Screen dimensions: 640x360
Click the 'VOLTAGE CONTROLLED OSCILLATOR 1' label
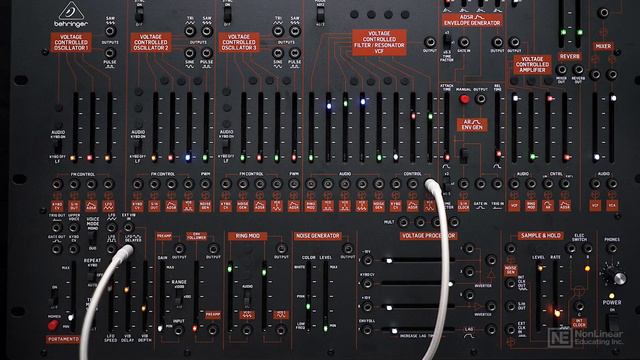(x=71, y=42)
